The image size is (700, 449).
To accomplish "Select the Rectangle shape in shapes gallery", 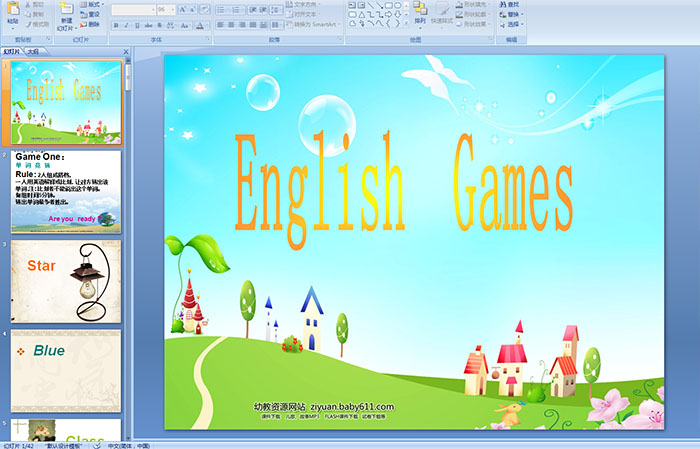I will coord(389,5).
